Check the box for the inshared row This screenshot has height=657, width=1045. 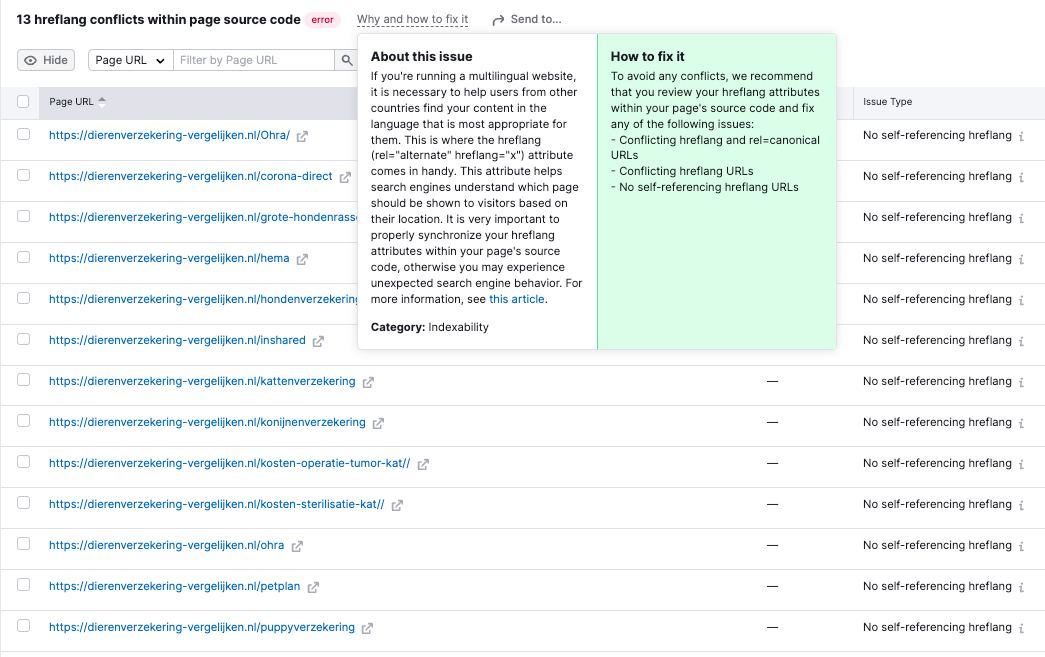(x=23, y=339)
